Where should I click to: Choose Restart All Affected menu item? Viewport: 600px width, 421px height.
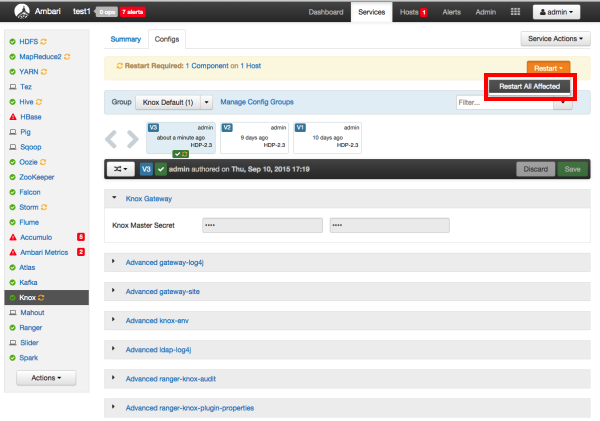pyautogui.click(x=530, y=86)
